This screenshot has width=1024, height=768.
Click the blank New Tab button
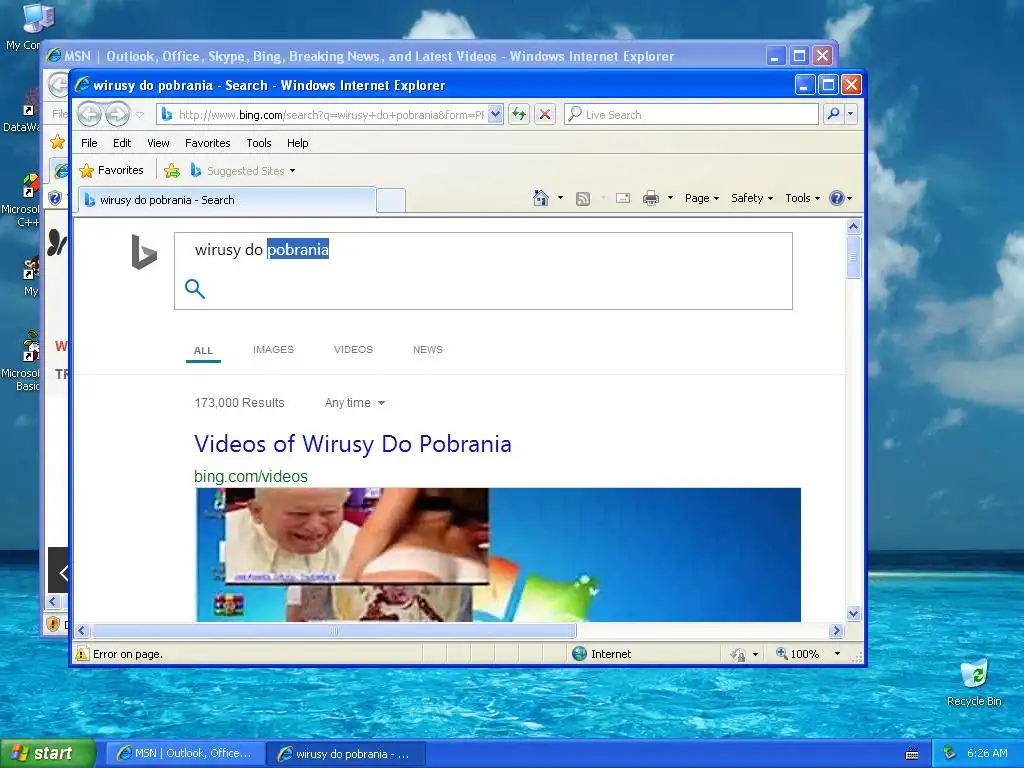pos(391,200)
